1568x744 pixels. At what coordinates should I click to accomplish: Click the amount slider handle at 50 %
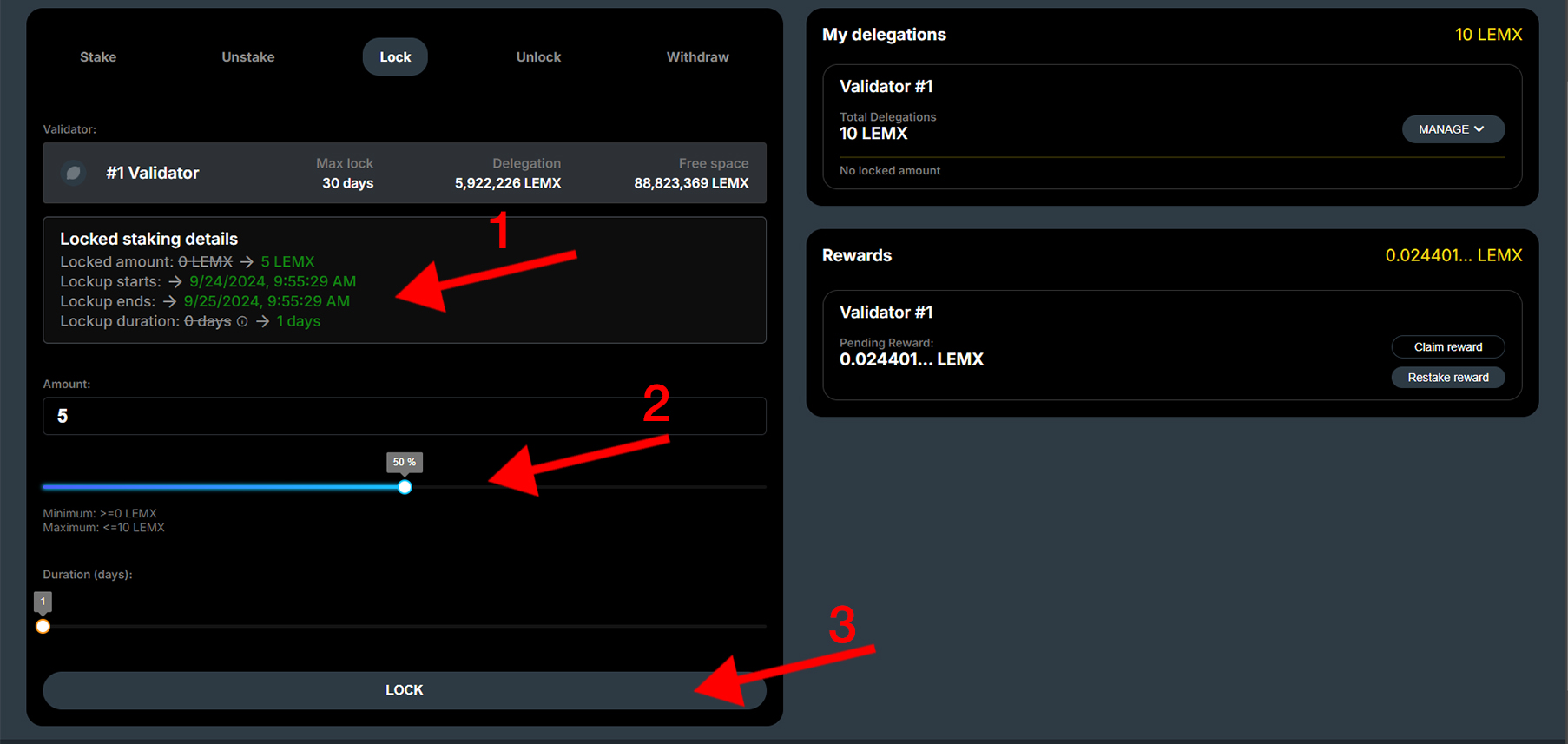[x=405, y=487]
